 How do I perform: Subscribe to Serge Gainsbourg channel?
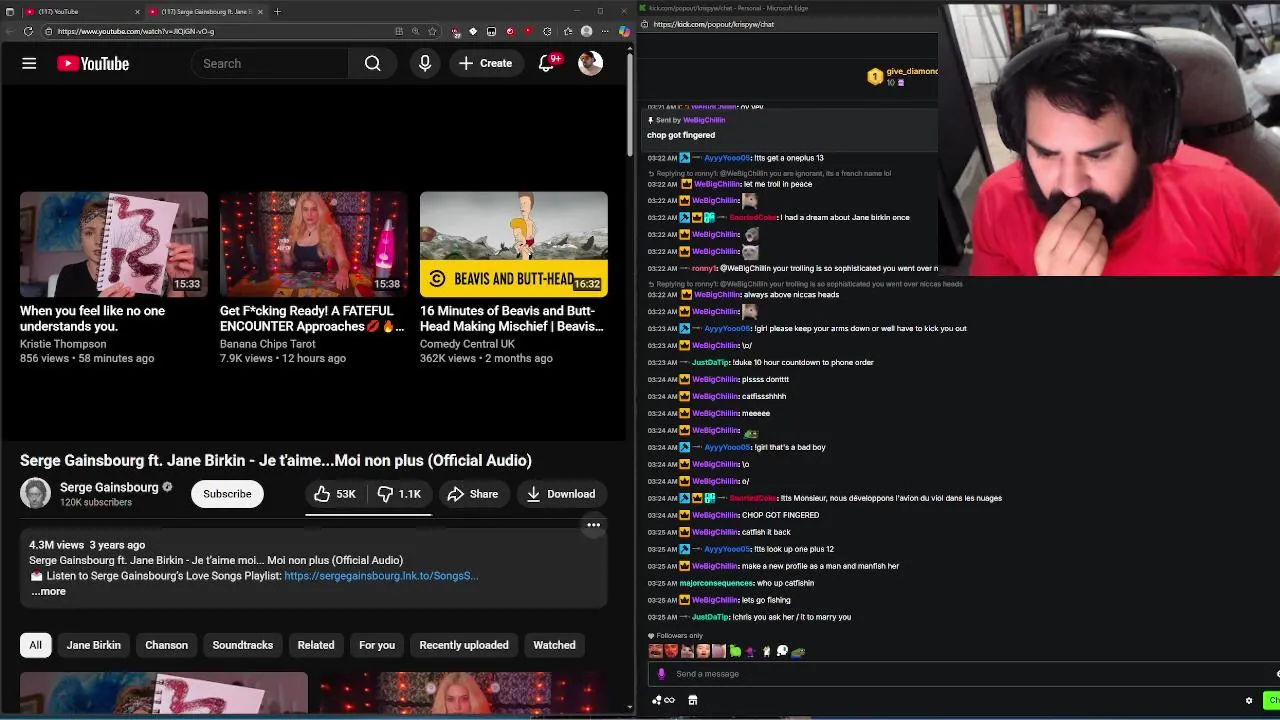(227, 494)
